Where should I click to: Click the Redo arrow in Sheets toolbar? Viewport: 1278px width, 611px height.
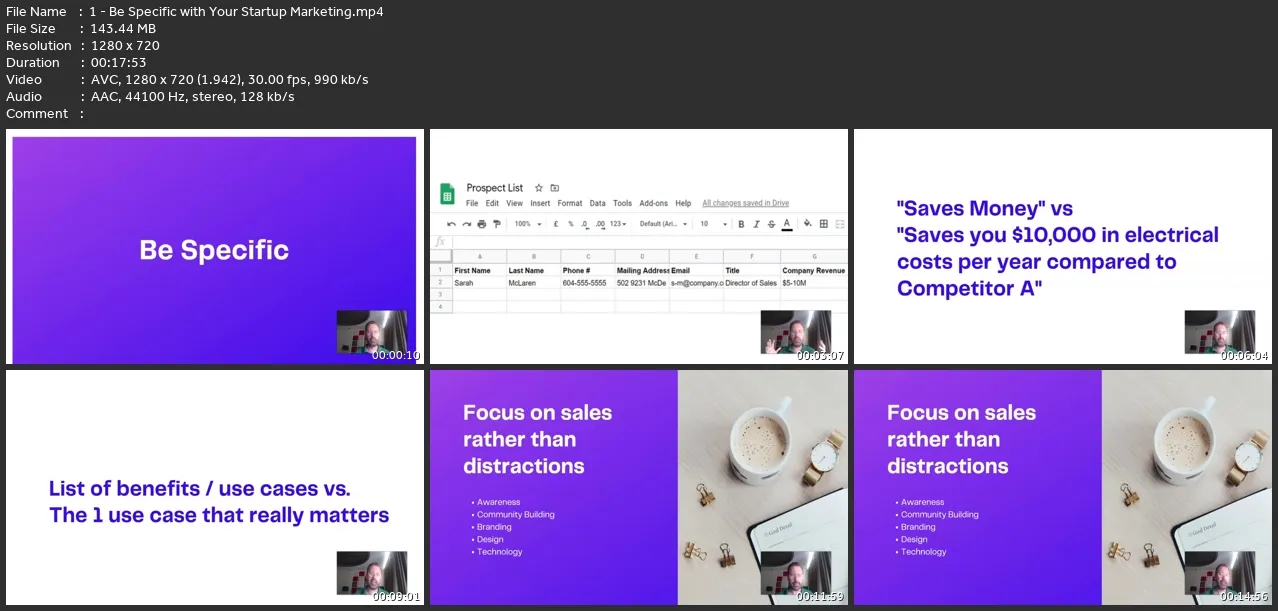tap(466, 224)
